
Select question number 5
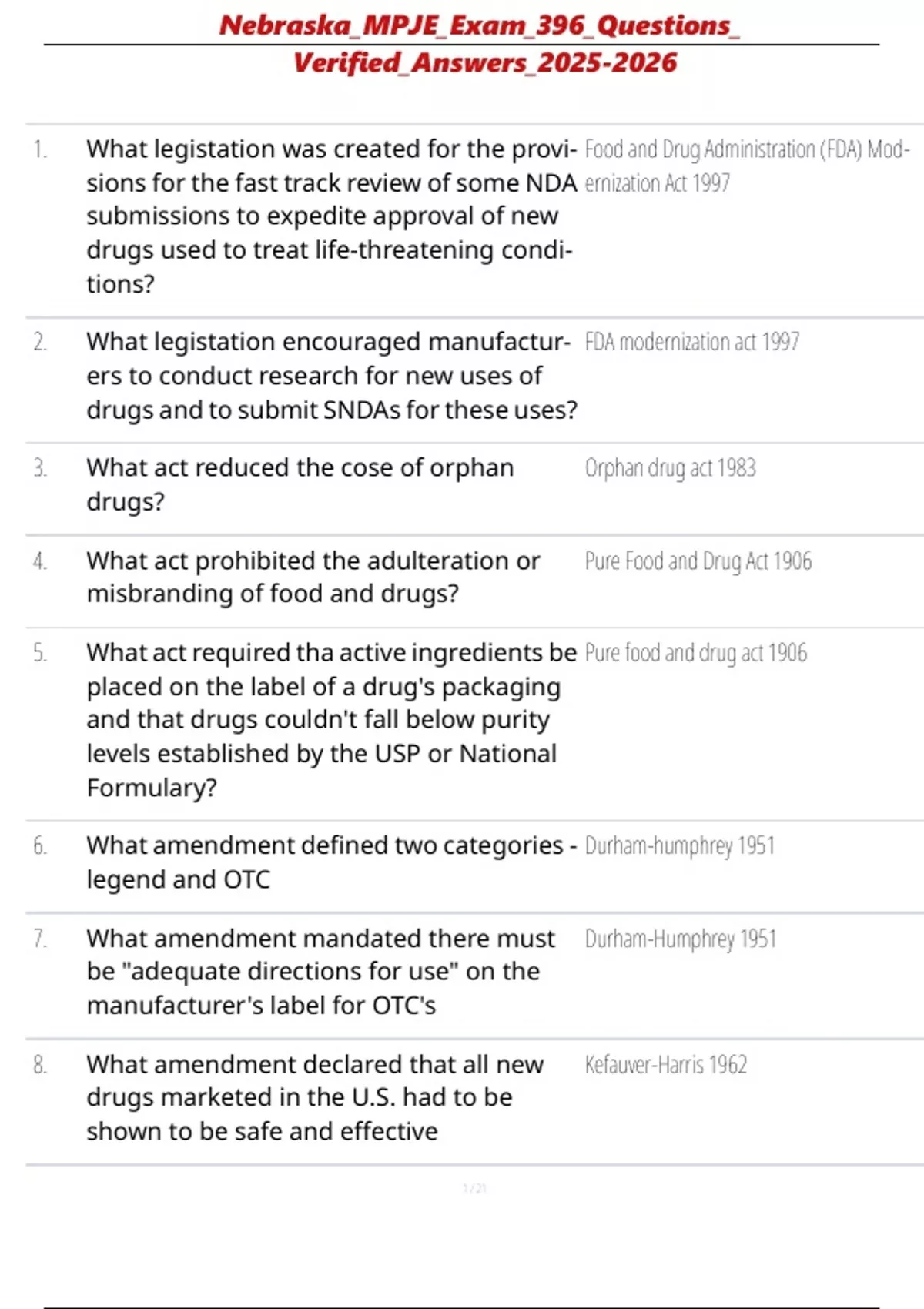40,653
